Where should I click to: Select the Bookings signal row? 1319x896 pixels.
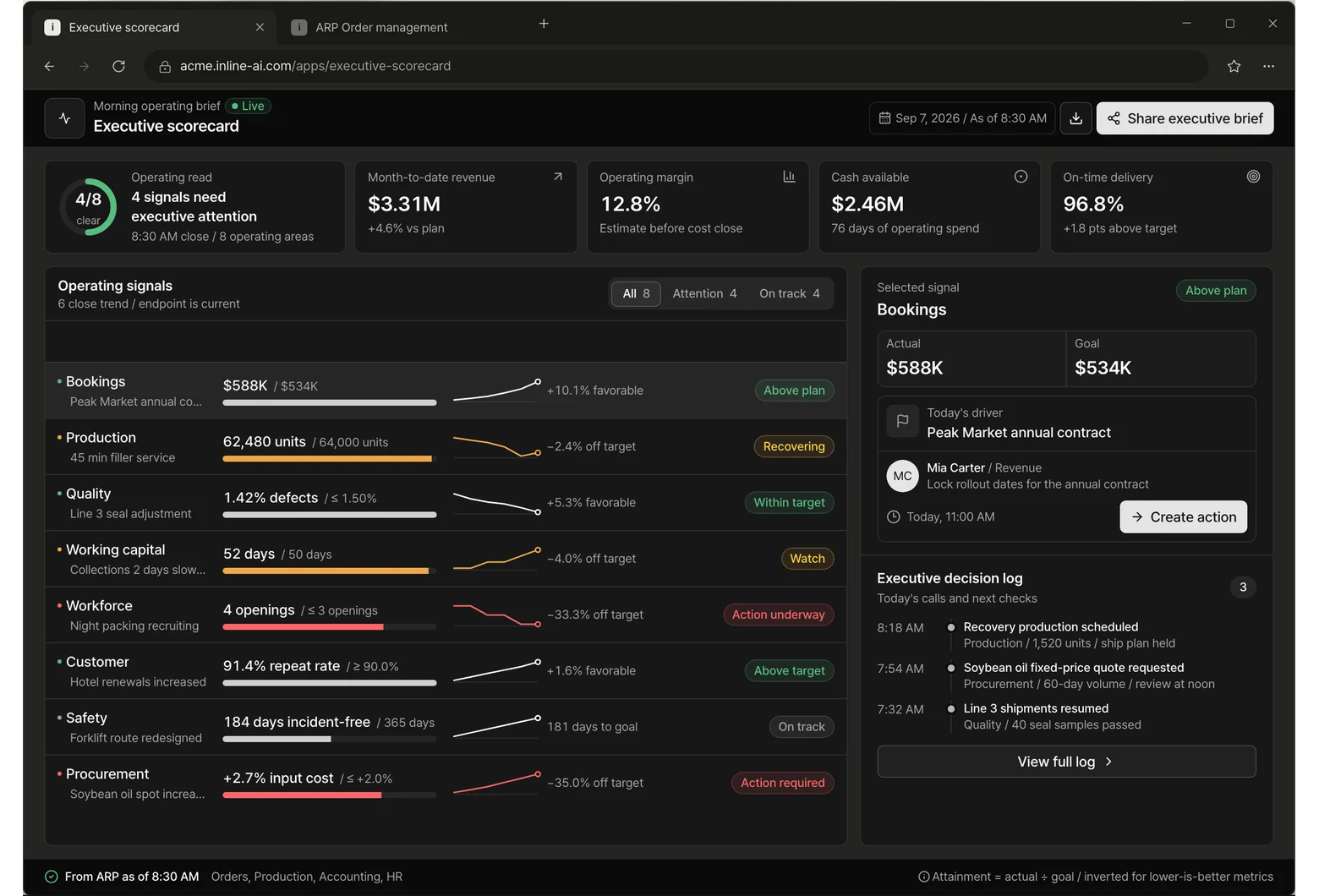coord(446,391)
